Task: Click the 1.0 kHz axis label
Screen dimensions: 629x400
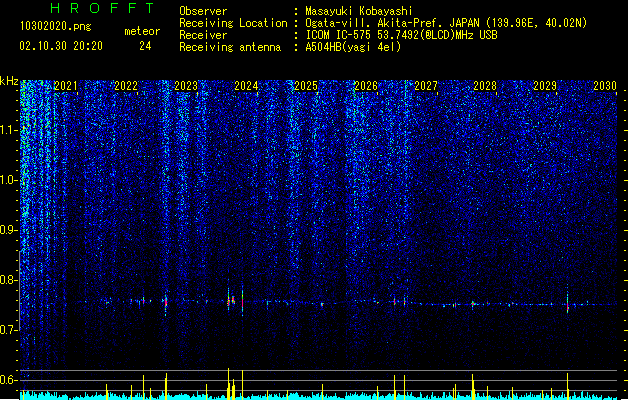Action: 8,180
